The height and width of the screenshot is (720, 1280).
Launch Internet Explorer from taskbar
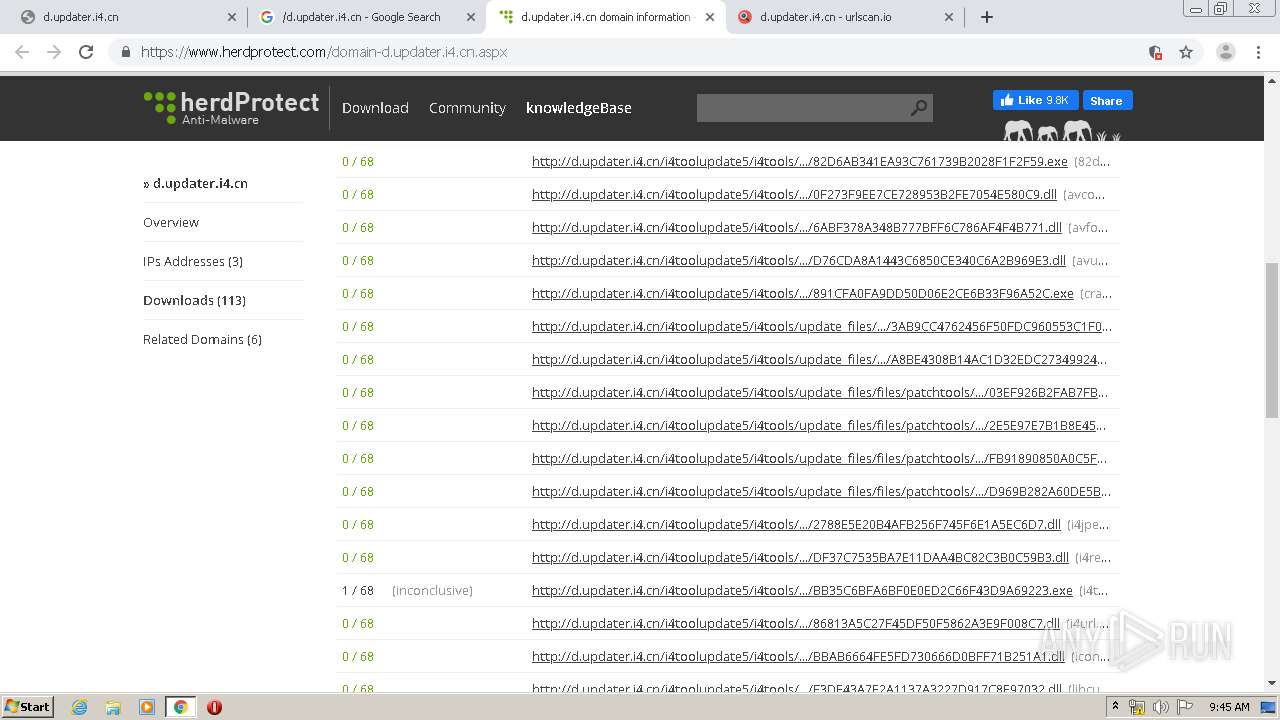(x=79, y=707)
